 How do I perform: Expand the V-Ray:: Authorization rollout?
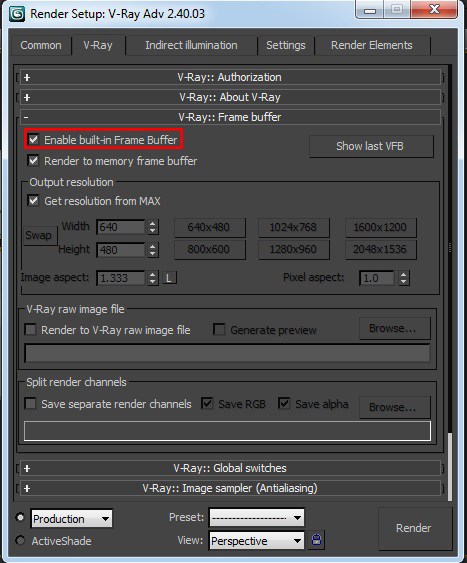point(230,77)
